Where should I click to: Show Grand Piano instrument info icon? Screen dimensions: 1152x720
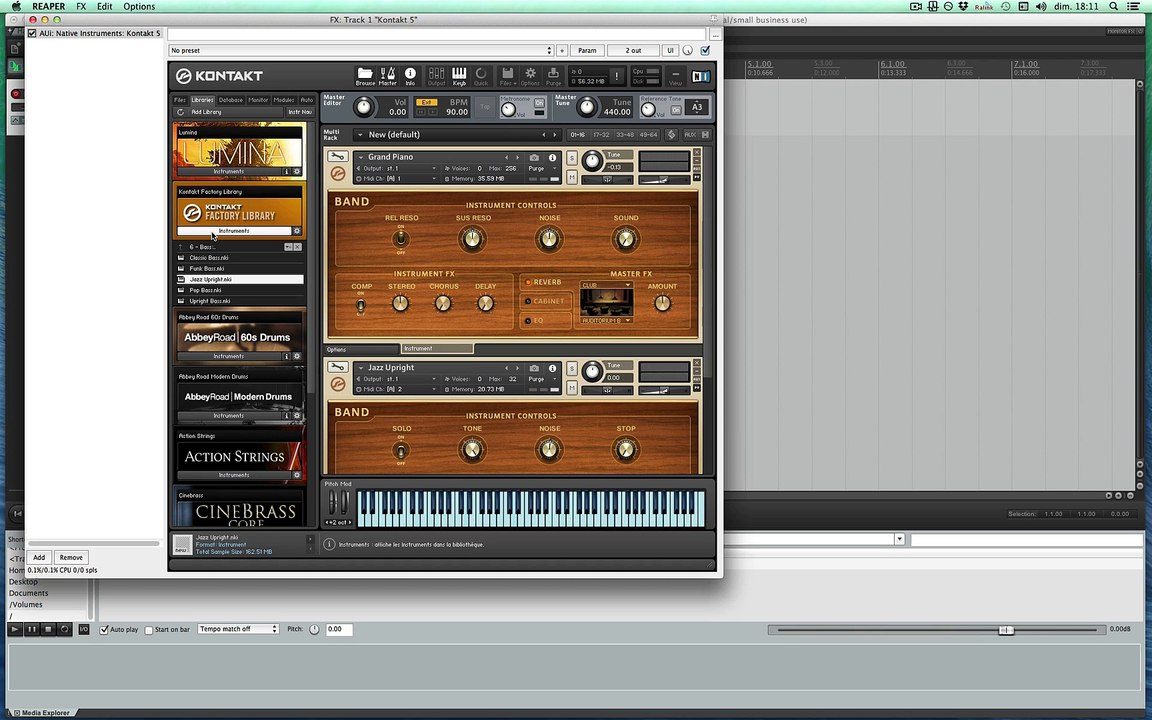point(552,157)
